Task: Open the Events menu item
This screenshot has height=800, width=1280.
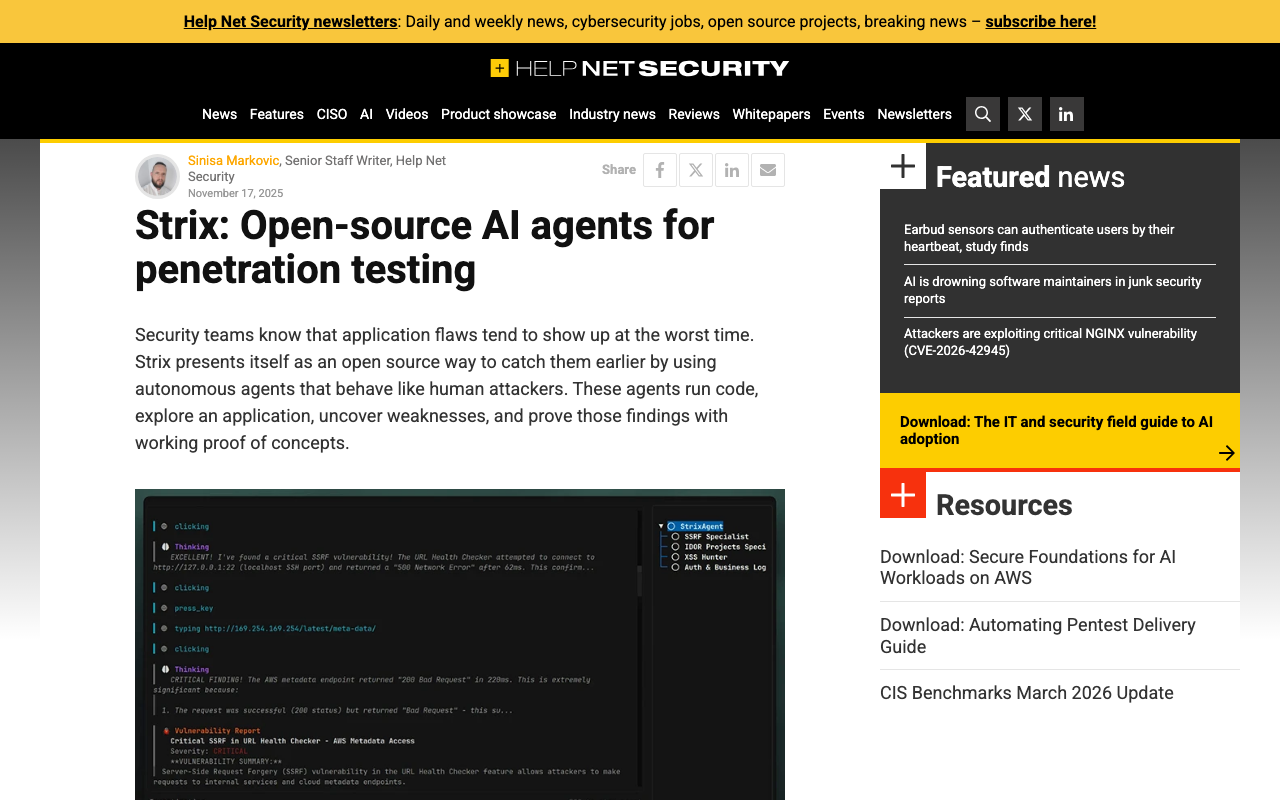Action: pos(844,114)
